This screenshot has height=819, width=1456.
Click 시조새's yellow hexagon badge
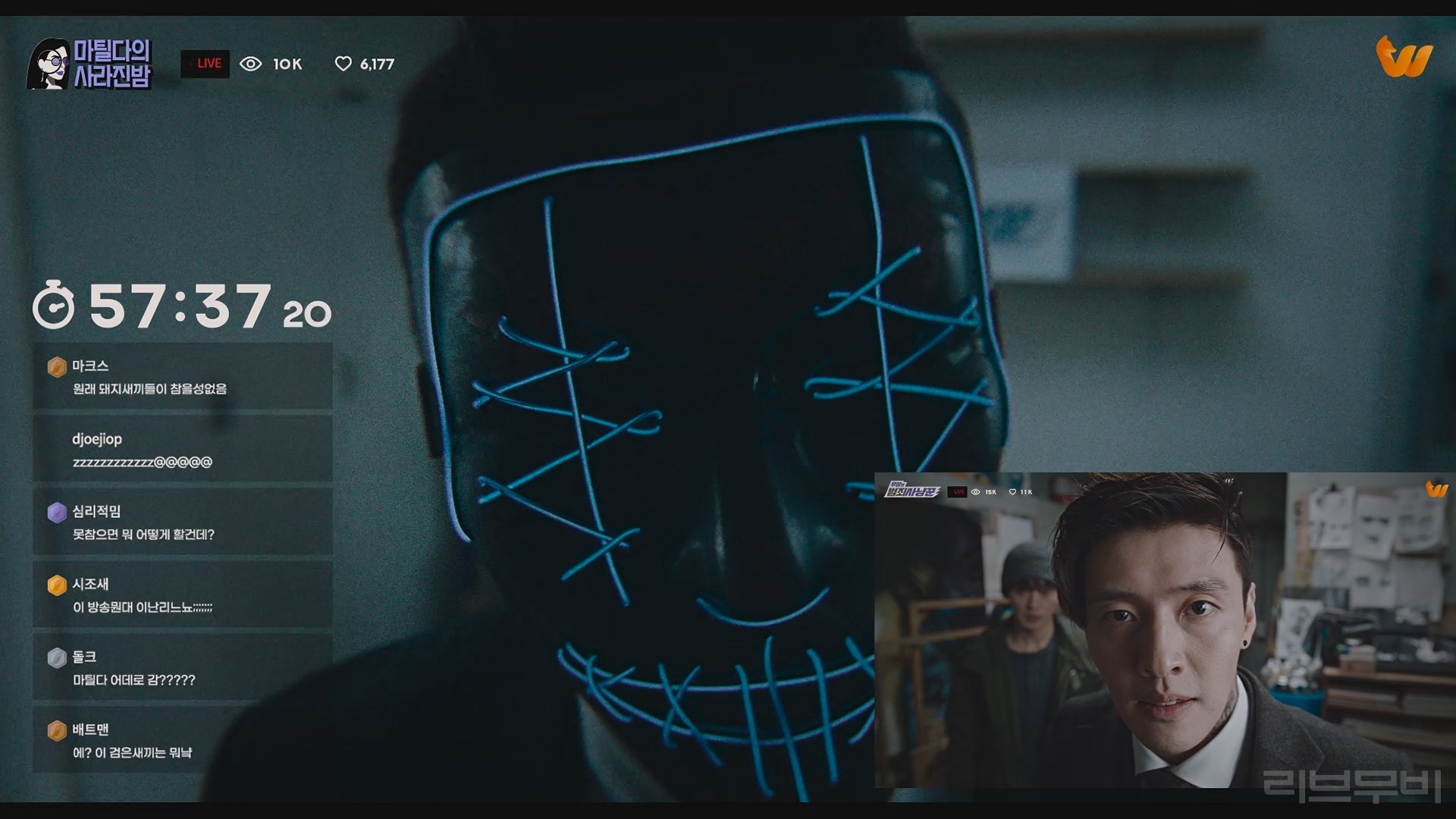pyautogui.click(x=57, y=585)
